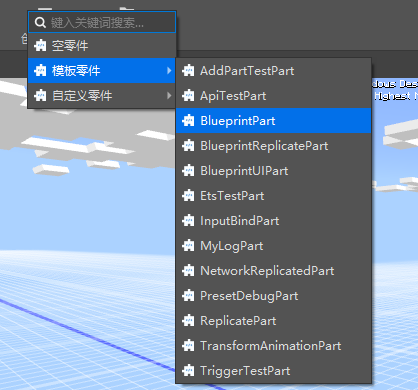The image size is (418, 390).
Task: Click the puzzle icon next to MyLogPart
Action: tap(188, 246)
